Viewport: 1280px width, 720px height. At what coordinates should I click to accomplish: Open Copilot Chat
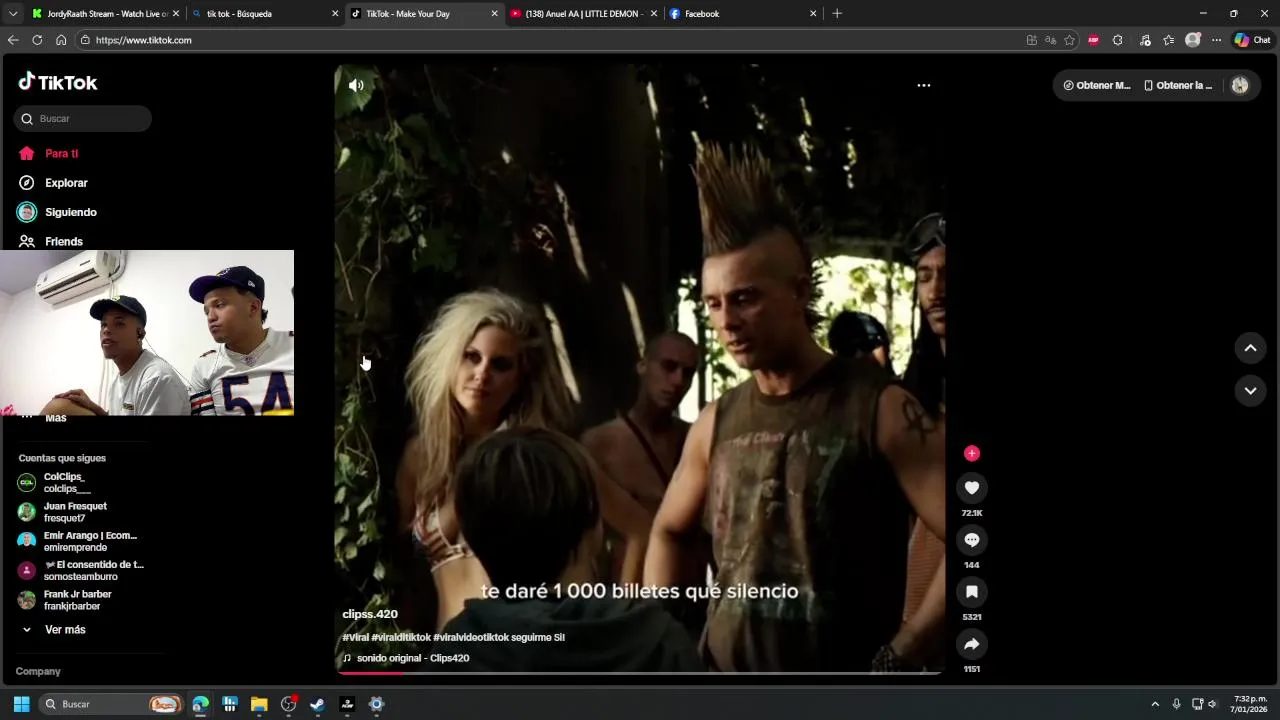pyautogui.click(x=1252, y=40)
